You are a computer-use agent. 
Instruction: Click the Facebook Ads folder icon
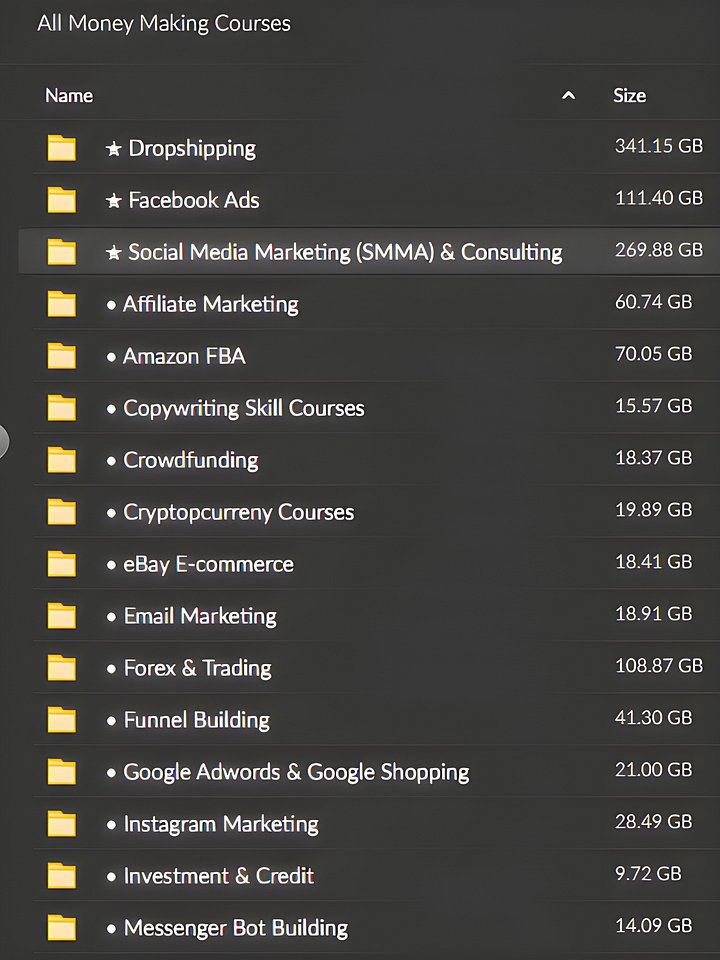point(62,200)
